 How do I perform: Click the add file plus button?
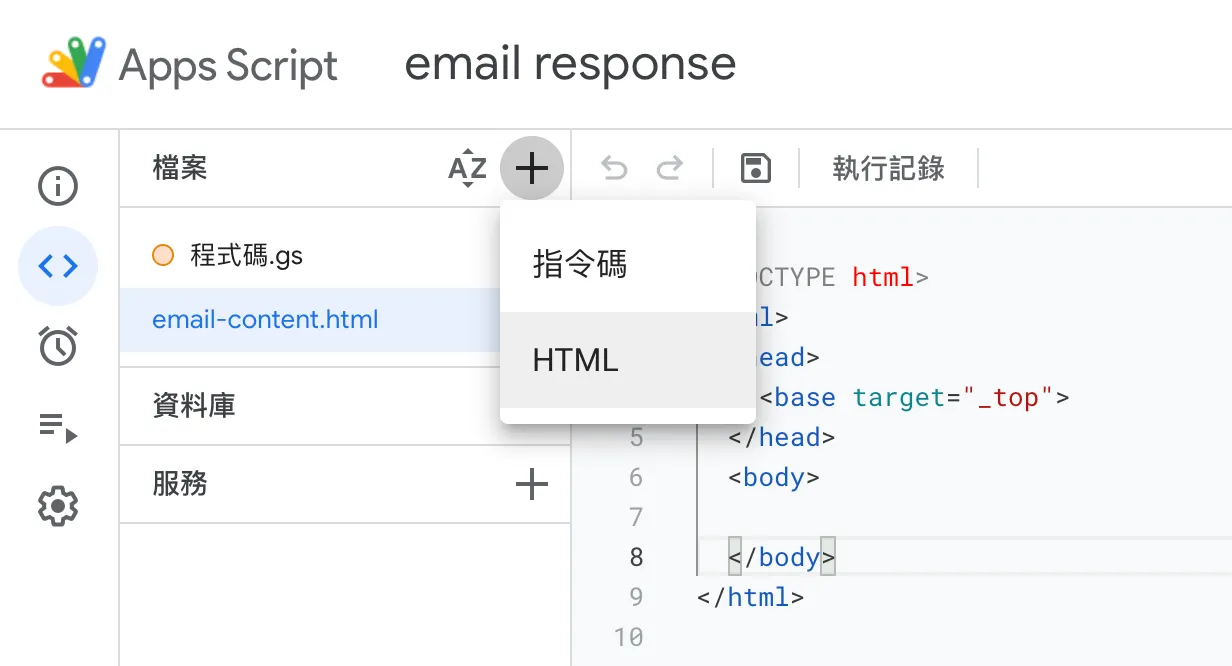[532, 168]
